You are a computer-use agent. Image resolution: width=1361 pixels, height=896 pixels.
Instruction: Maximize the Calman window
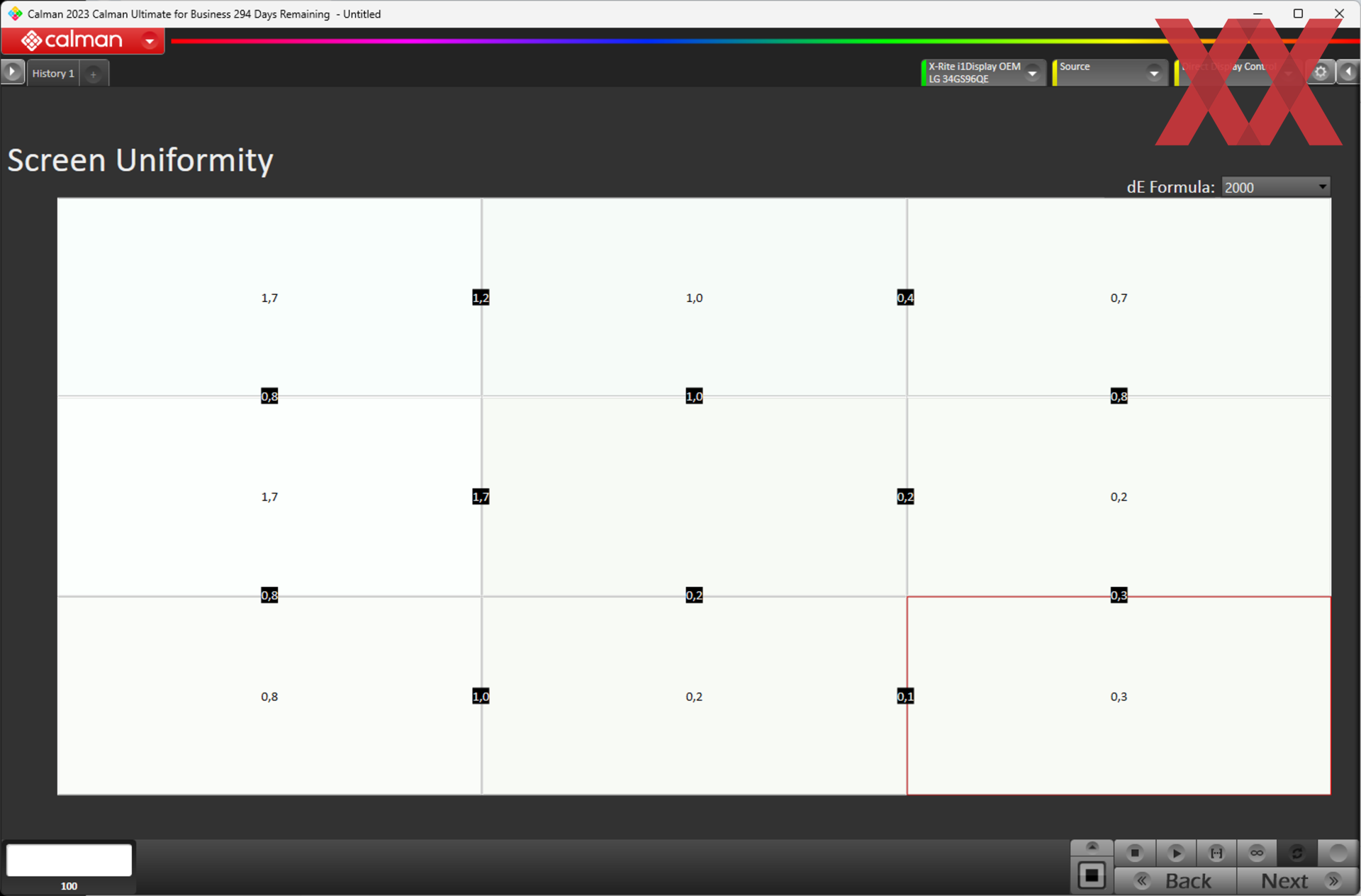point(1298,13)
